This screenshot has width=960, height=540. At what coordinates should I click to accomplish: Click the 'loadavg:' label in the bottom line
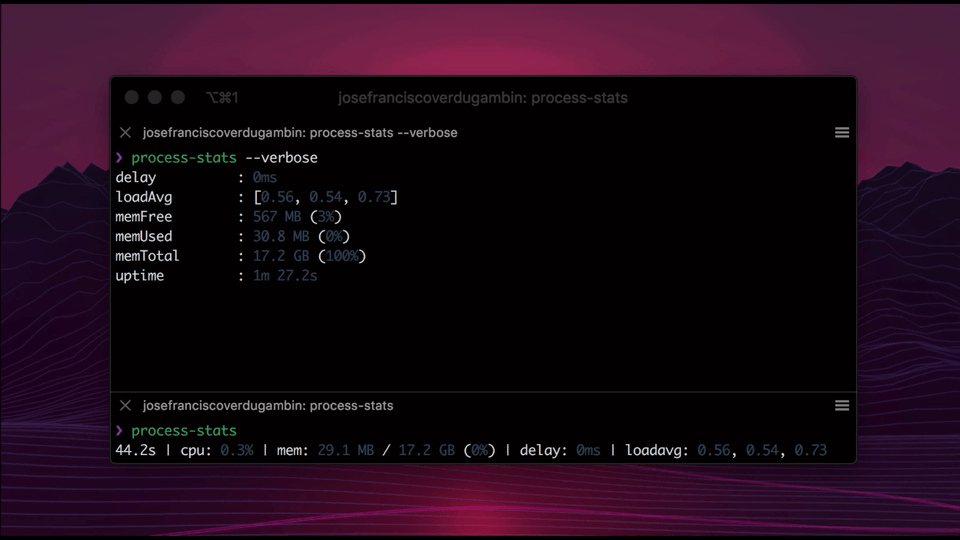pos(657,451)
